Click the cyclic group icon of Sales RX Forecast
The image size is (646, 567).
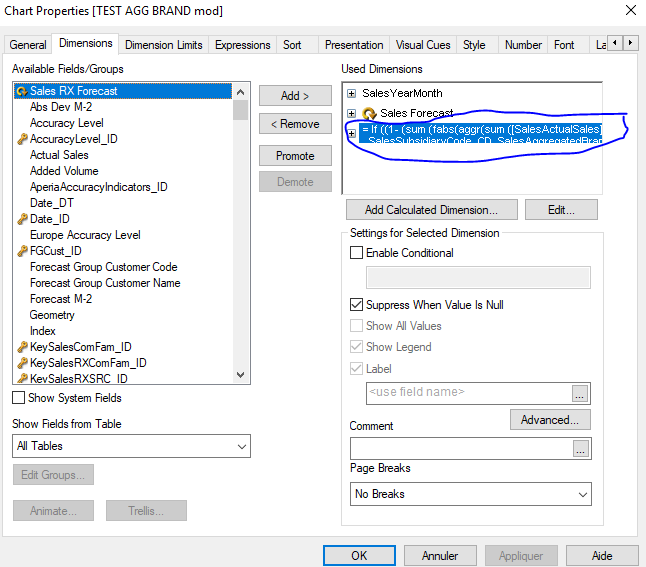[x=22, y=91]
